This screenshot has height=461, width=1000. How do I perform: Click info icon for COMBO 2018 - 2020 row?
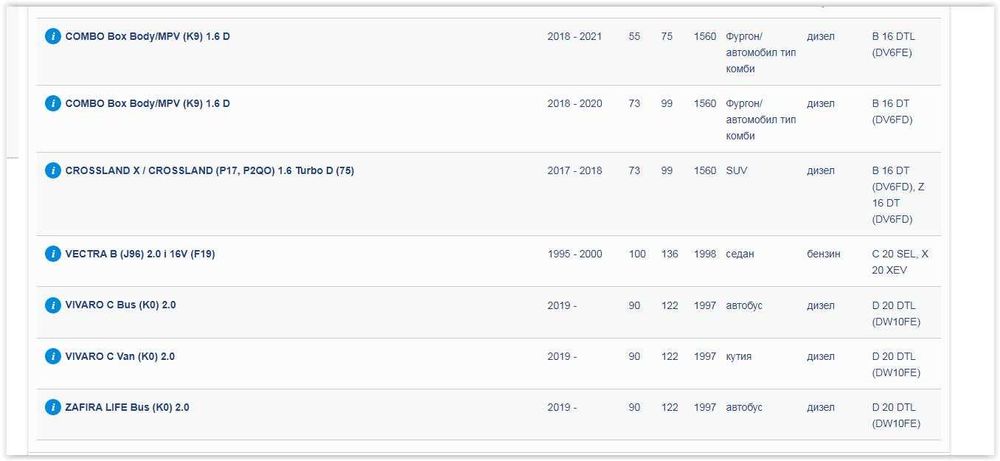(53, 103)
